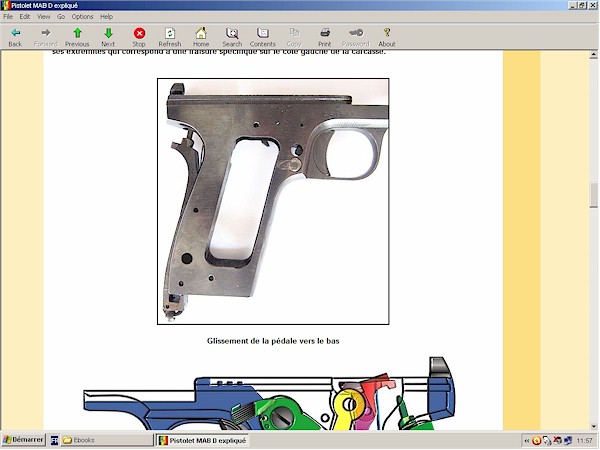Open the Search tool

[x=232, y=38]
